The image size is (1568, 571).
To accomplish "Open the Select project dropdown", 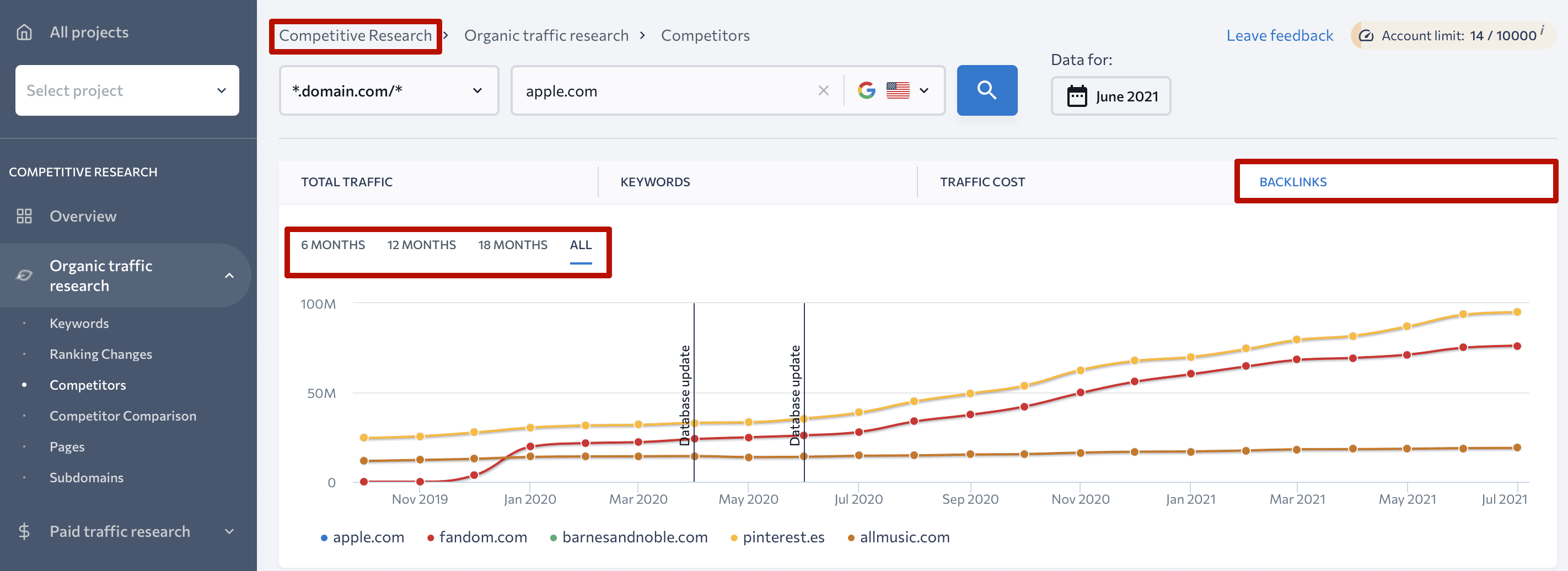I will [127, 90].
